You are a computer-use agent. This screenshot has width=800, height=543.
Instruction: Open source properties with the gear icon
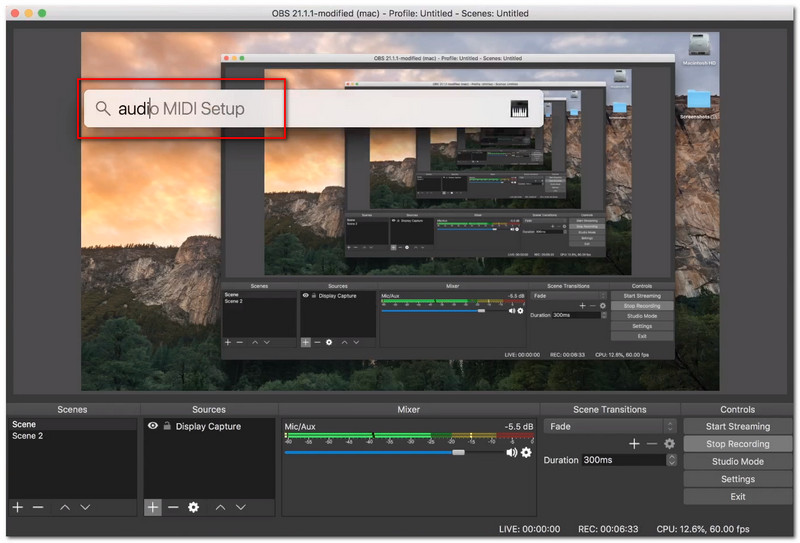coord(193,507)
